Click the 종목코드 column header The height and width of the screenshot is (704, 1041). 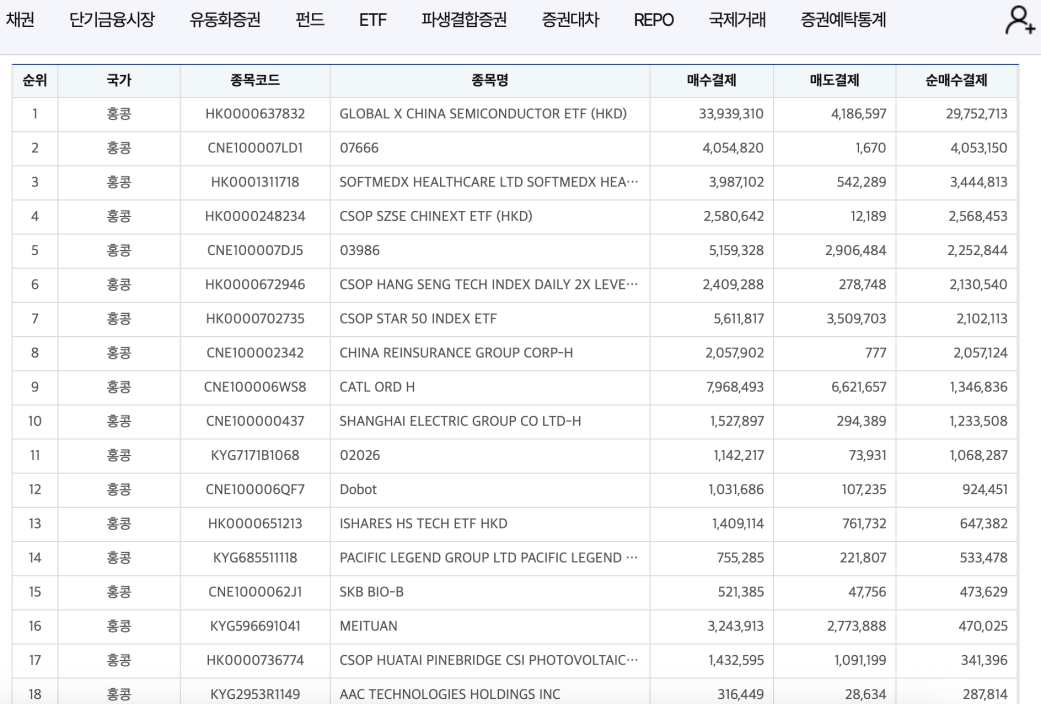click(255, 80)
